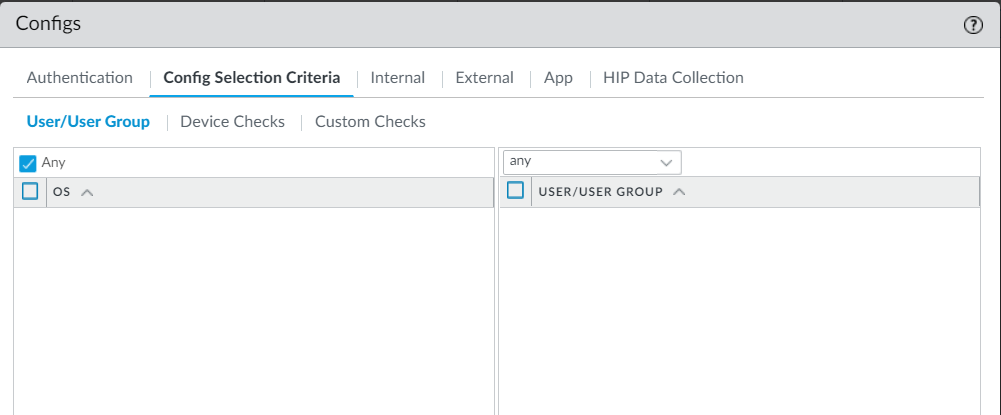Go to the Internal tab
This screenshot has height=415, width=1001.
tap(397, 77)
